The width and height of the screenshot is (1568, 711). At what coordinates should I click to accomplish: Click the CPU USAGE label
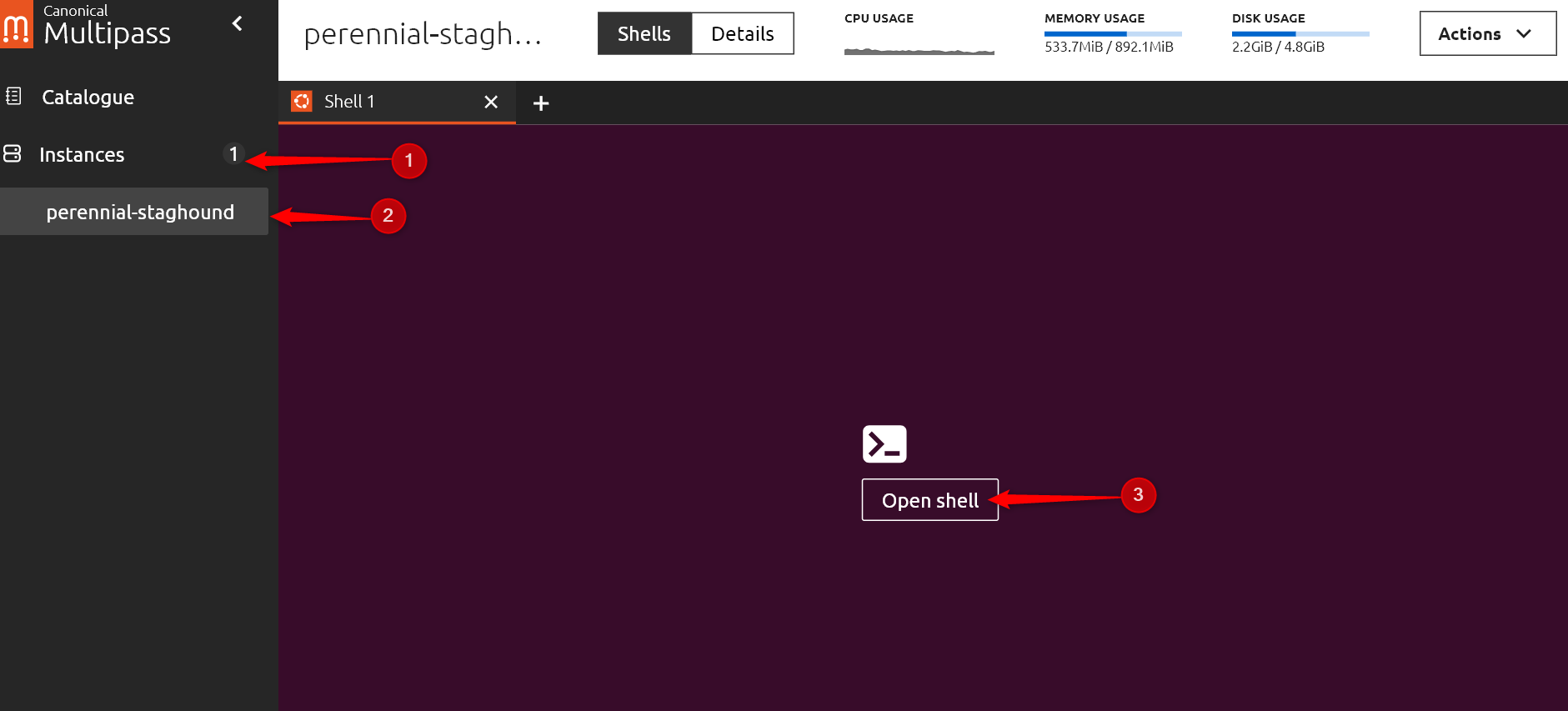pyautogui.click(x=879, y=18)
